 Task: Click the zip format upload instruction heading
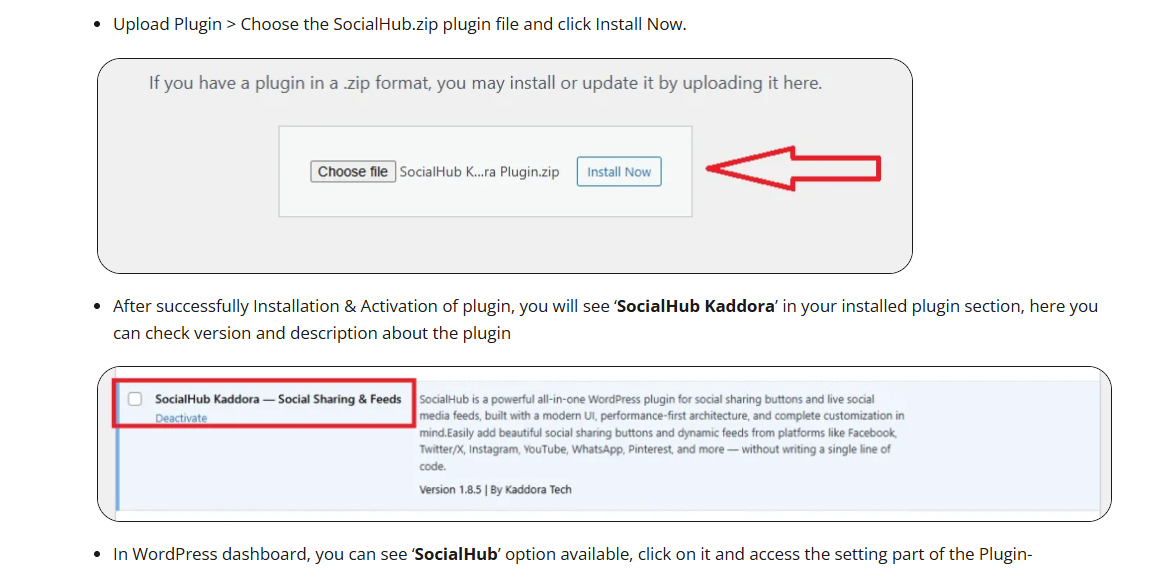pos(485,83)
